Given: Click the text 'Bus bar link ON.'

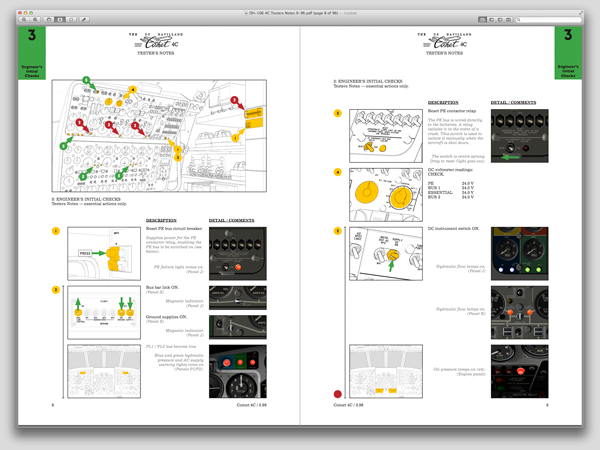Looking at the screenshot, I should (162, 287).
